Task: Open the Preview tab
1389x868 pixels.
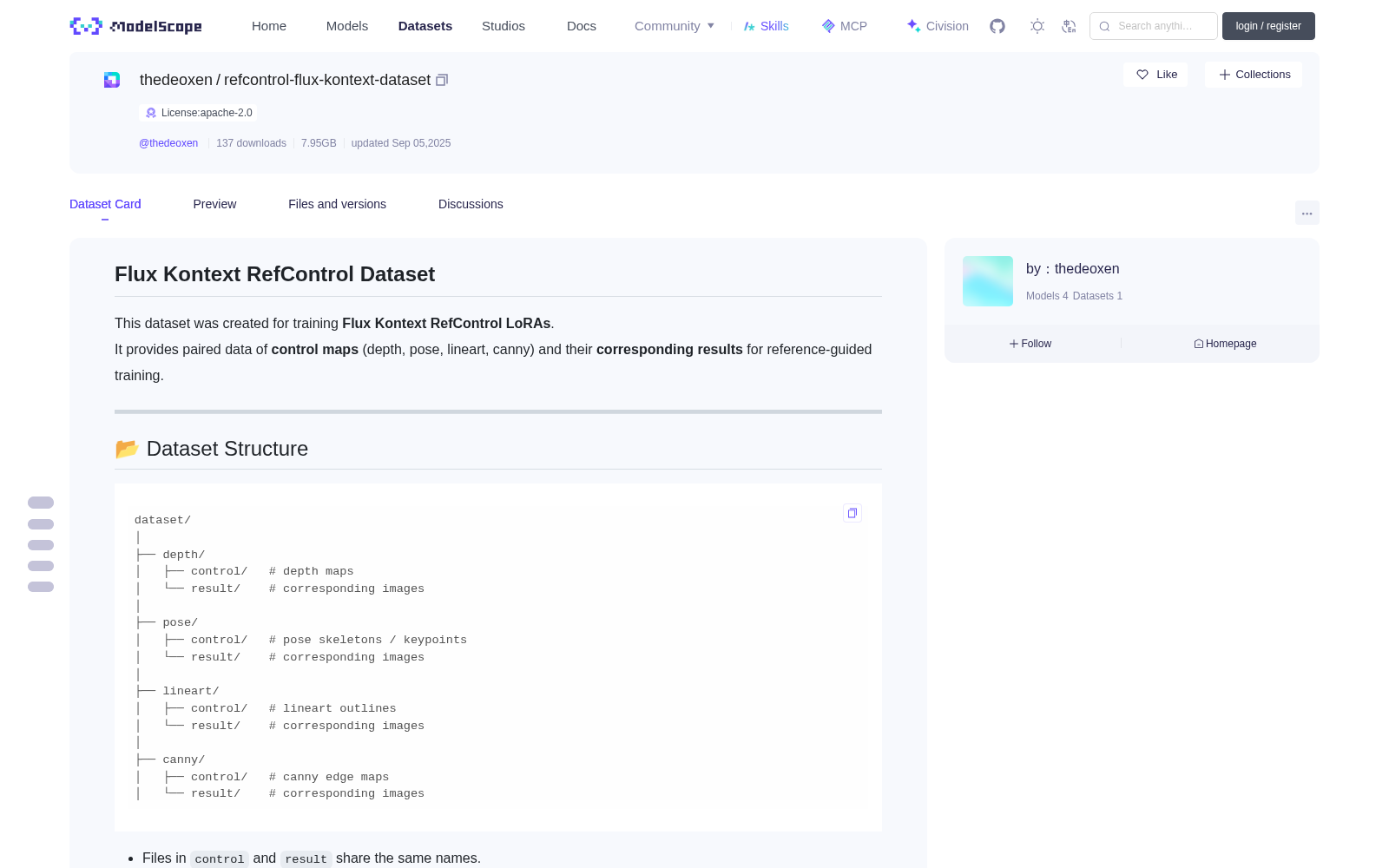Action: 214,204
